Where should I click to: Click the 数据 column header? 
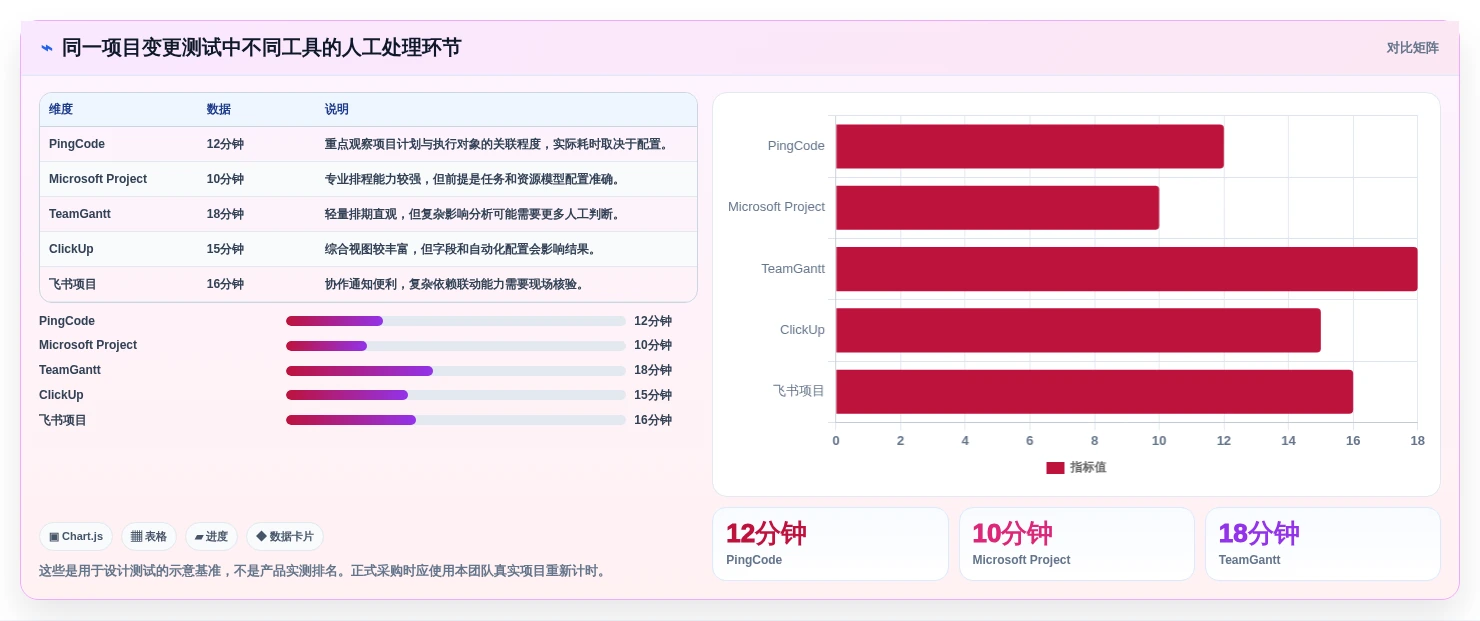(219, 110)
